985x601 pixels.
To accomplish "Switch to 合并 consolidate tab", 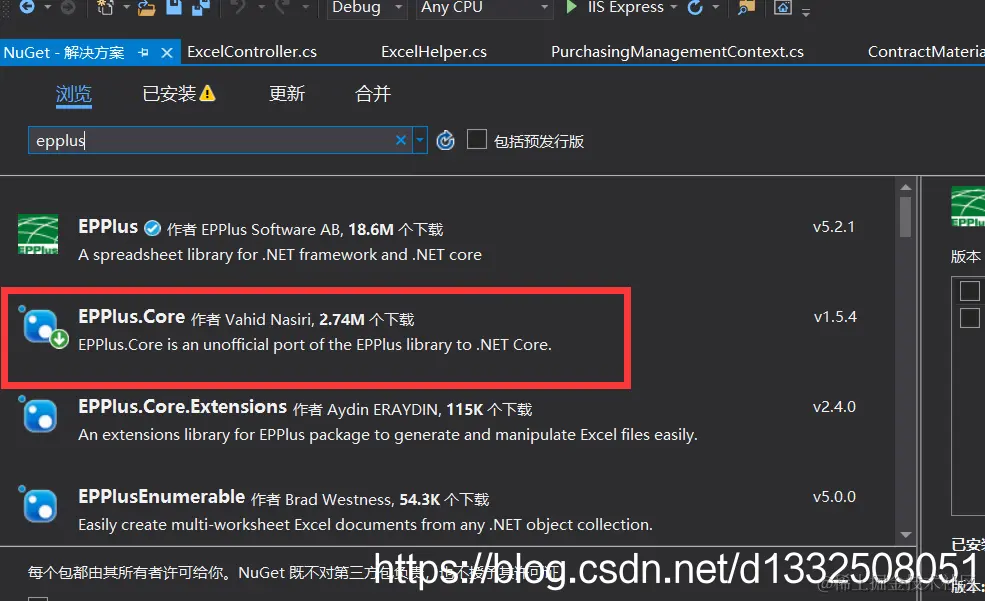I will pos(373,94).
